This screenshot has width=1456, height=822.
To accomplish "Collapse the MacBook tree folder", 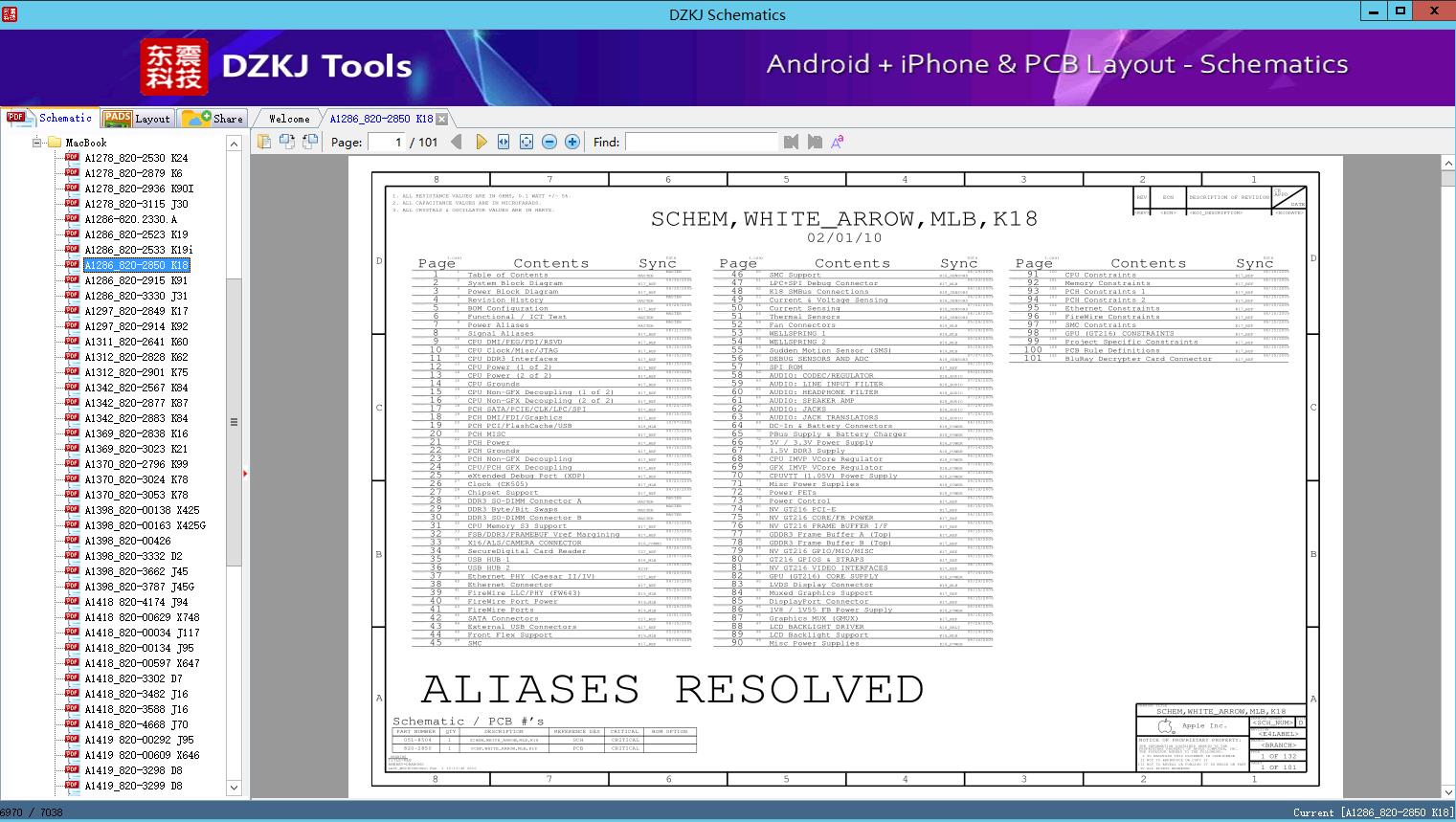I will point(37,143).
